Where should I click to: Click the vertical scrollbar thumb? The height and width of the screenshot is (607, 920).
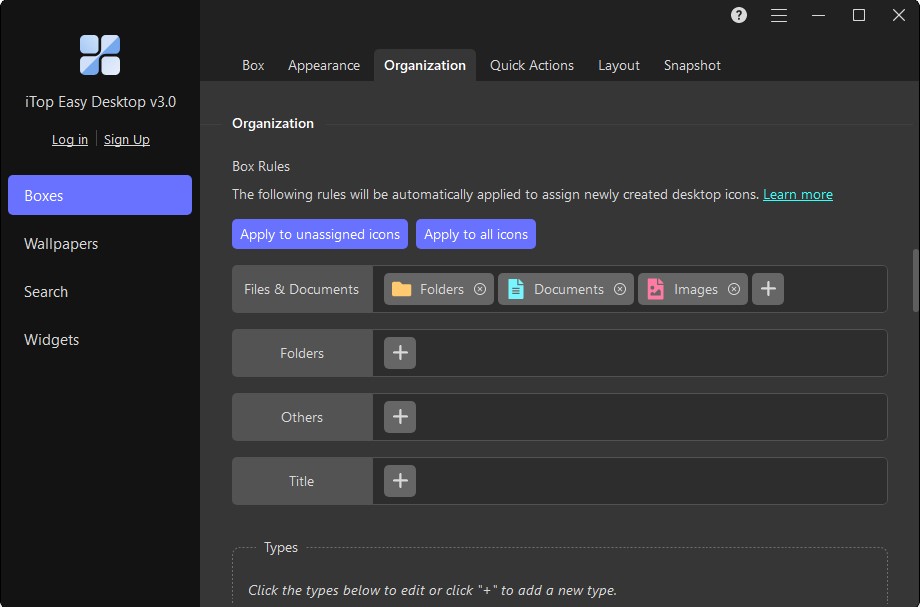point(914,281)
